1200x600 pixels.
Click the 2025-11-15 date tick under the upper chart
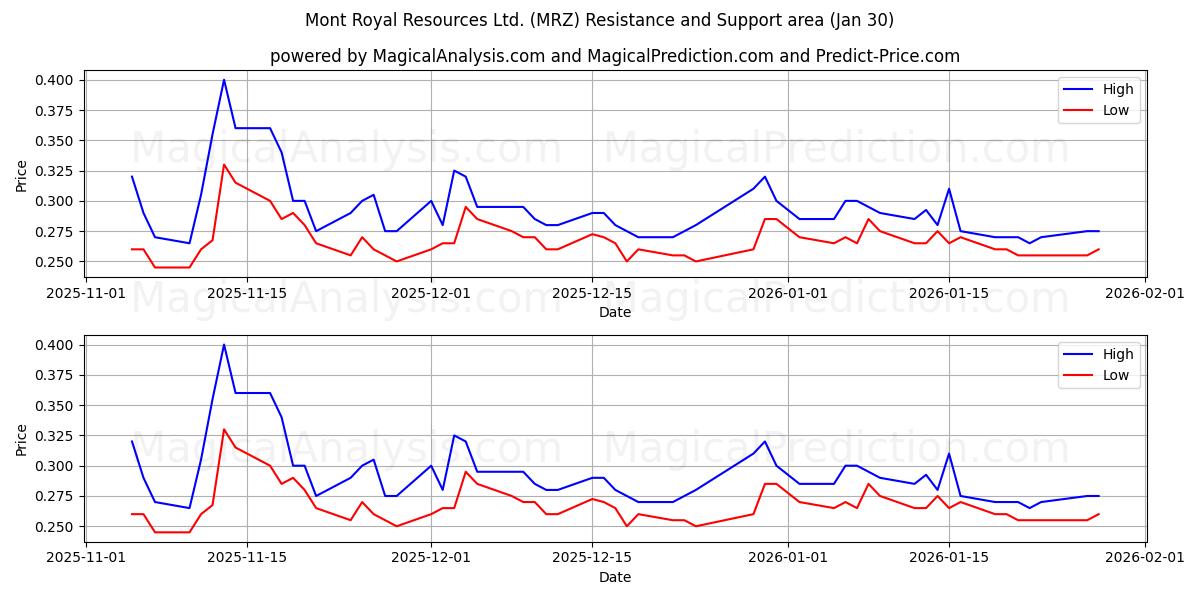click(x=247, y=293)
